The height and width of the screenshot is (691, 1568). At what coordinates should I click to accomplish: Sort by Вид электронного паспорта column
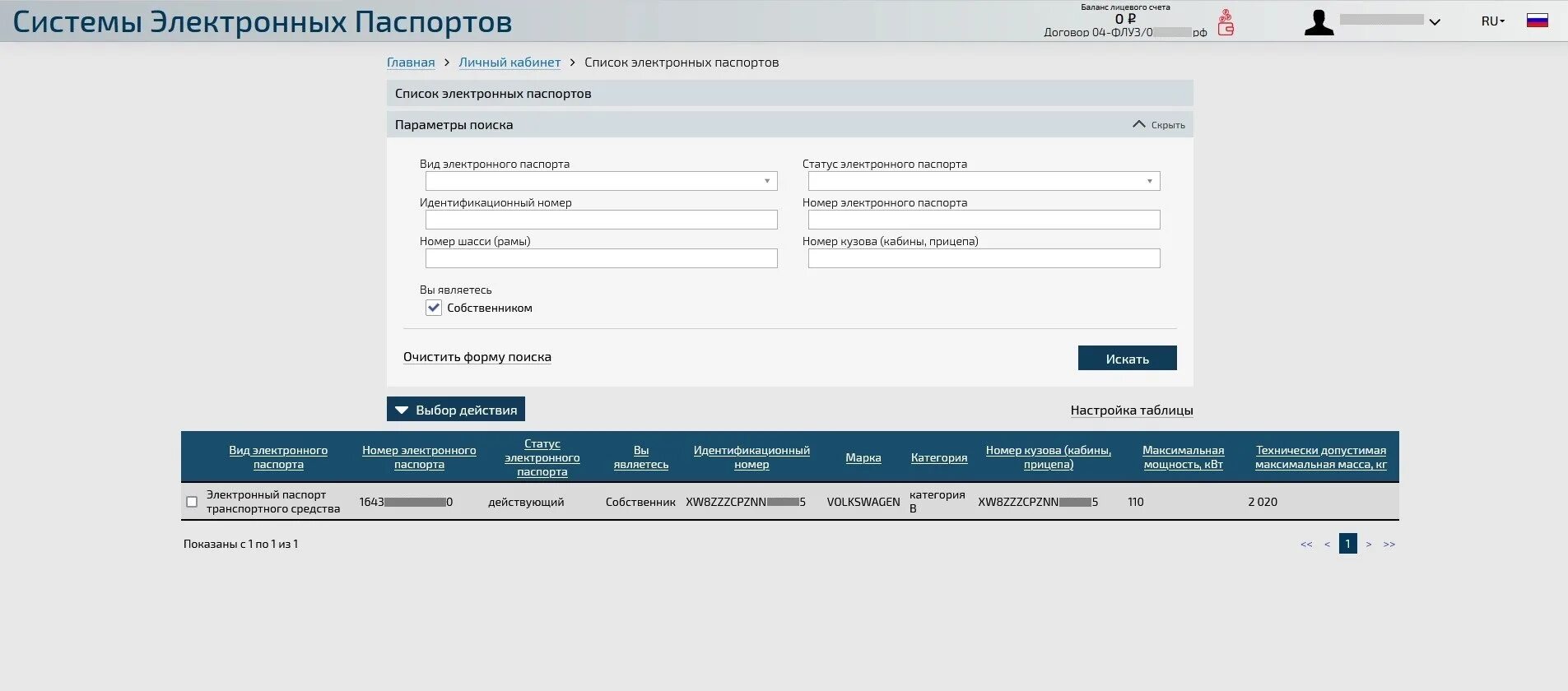click(x=278, y=457)
